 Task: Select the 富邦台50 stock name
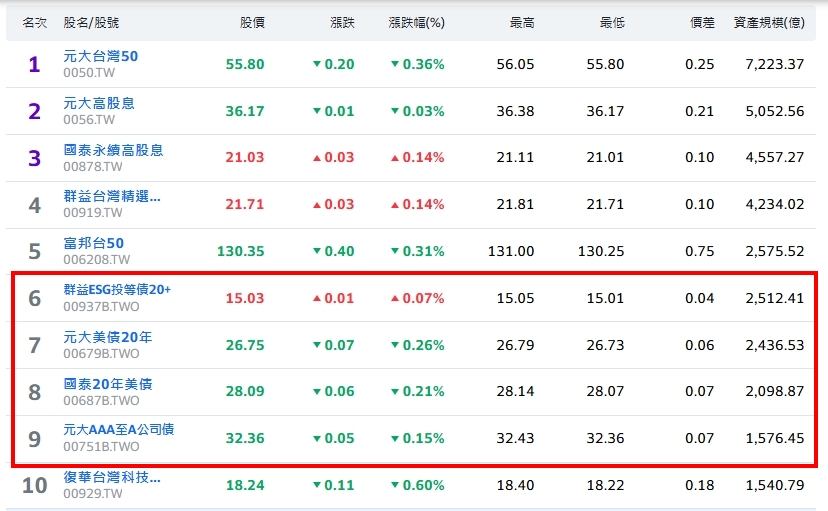click(93, 243)
